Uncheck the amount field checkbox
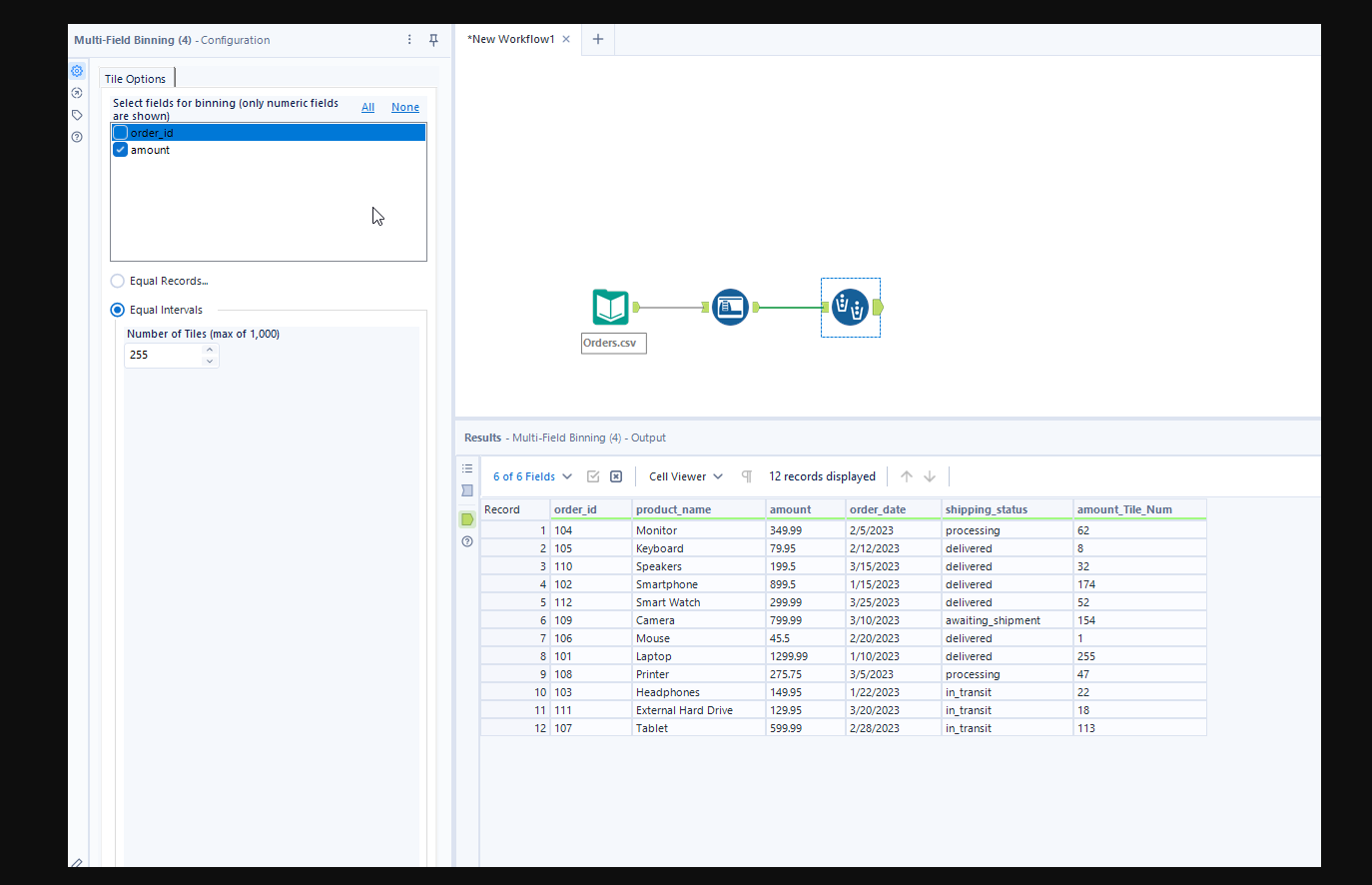1372x885 pixels. point(121,150)
